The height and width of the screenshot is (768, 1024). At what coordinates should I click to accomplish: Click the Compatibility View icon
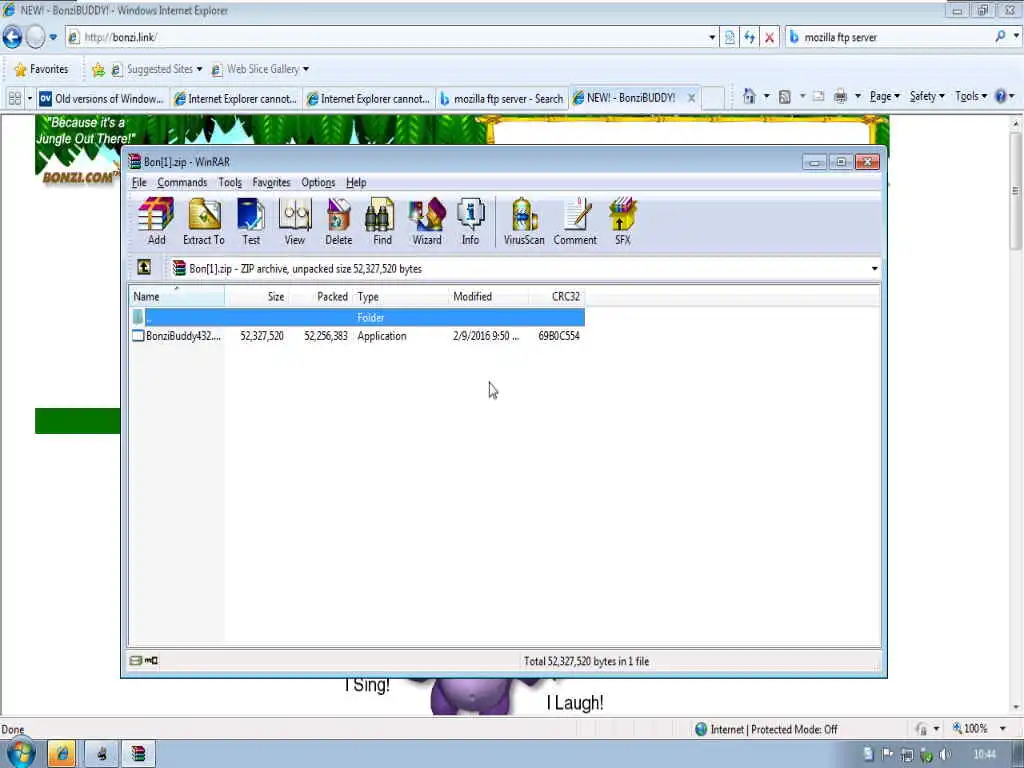coord(729,37)
